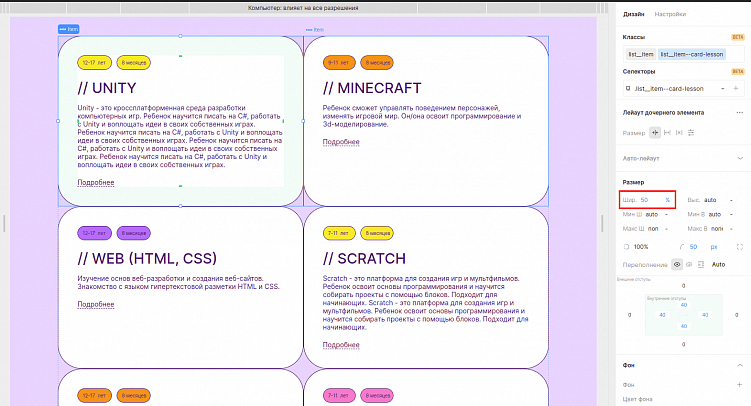Select the fixed size icon next to Размер
This screenshot has height=406, width=751.
coord(655,133)
